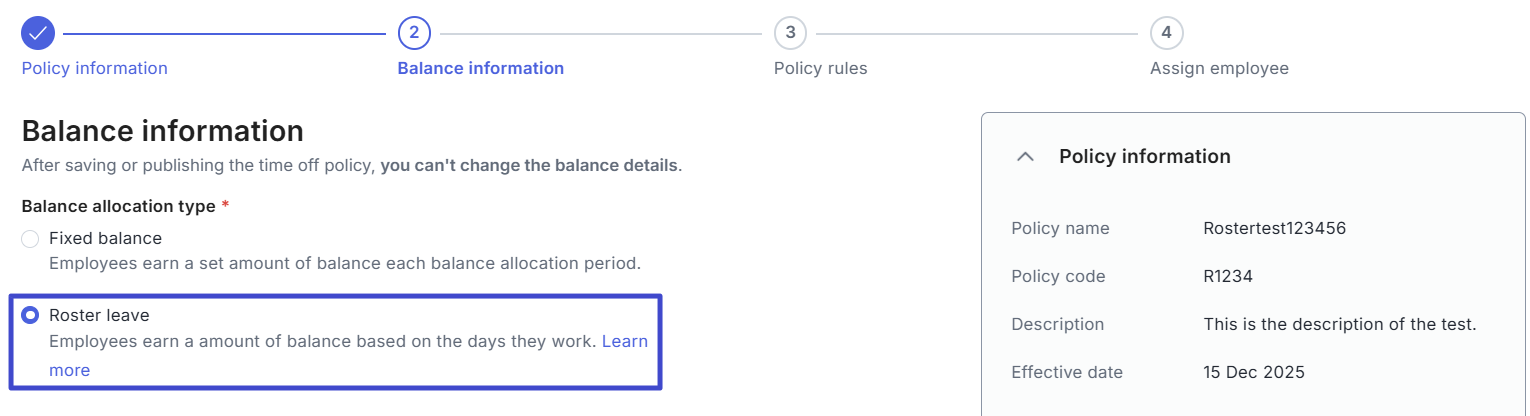Image resolution: width=1530 pixels, height=416 pixels.
Task: Click the policy name value Rostertest123456
Action: click(1274, 228)
